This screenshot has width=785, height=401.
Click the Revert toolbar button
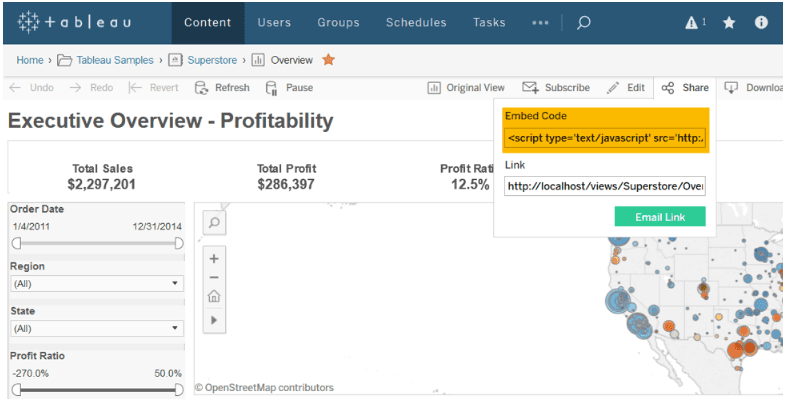pos(154,88)
